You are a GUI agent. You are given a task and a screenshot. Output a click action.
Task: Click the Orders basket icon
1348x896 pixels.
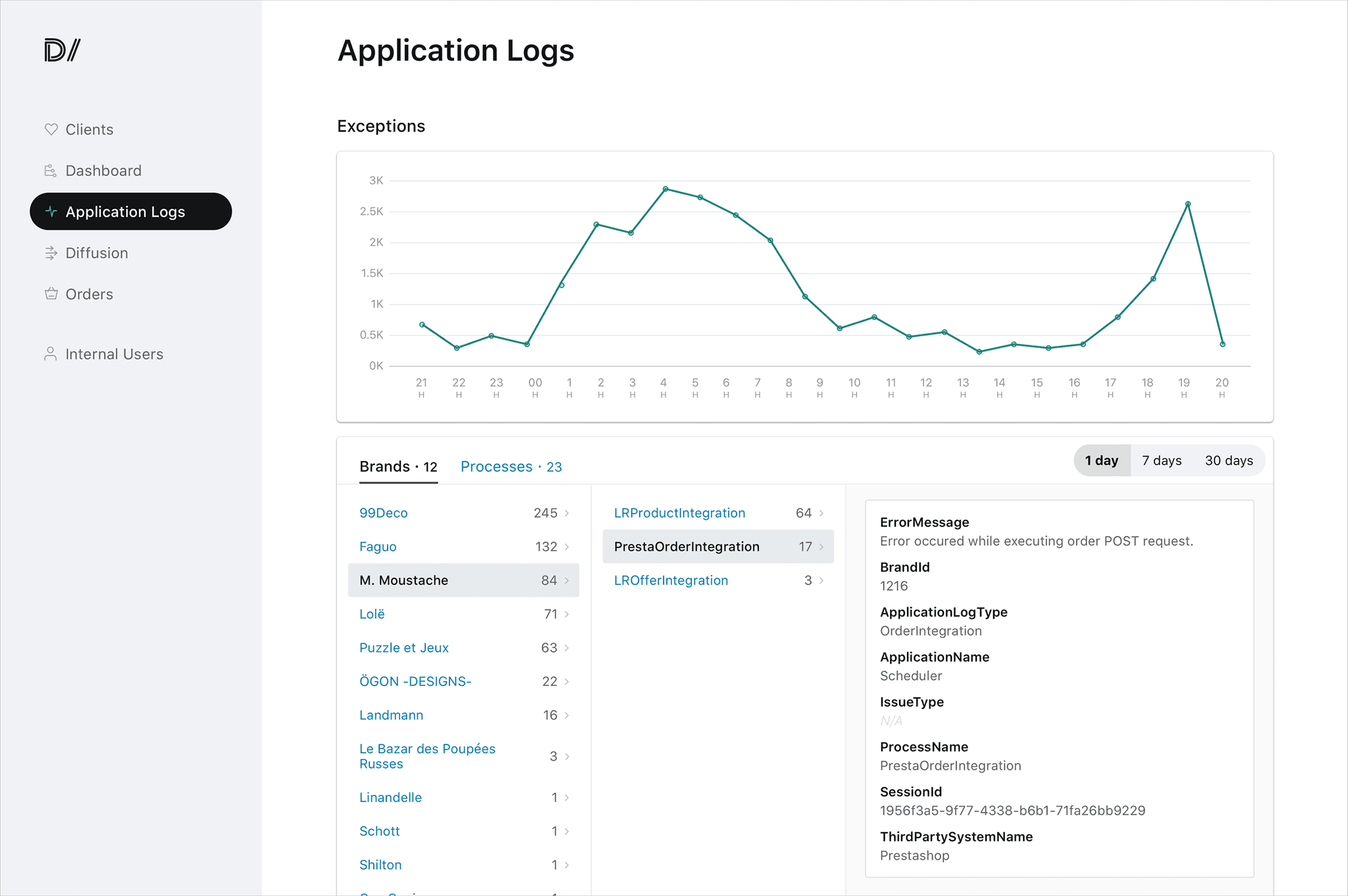tap(51, 293)
